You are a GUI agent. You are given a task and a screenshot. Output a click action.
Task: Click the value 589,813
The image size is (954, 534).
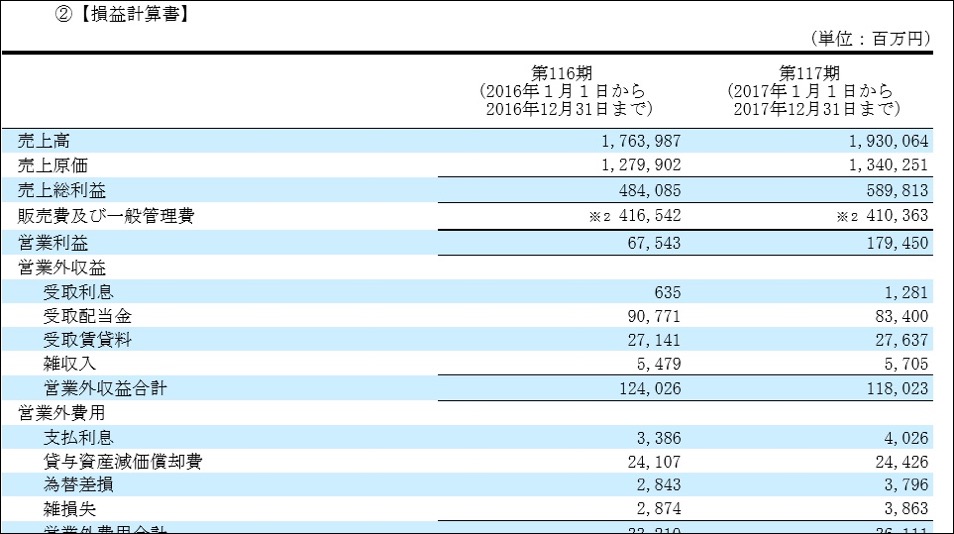click(x=897, y=190)
